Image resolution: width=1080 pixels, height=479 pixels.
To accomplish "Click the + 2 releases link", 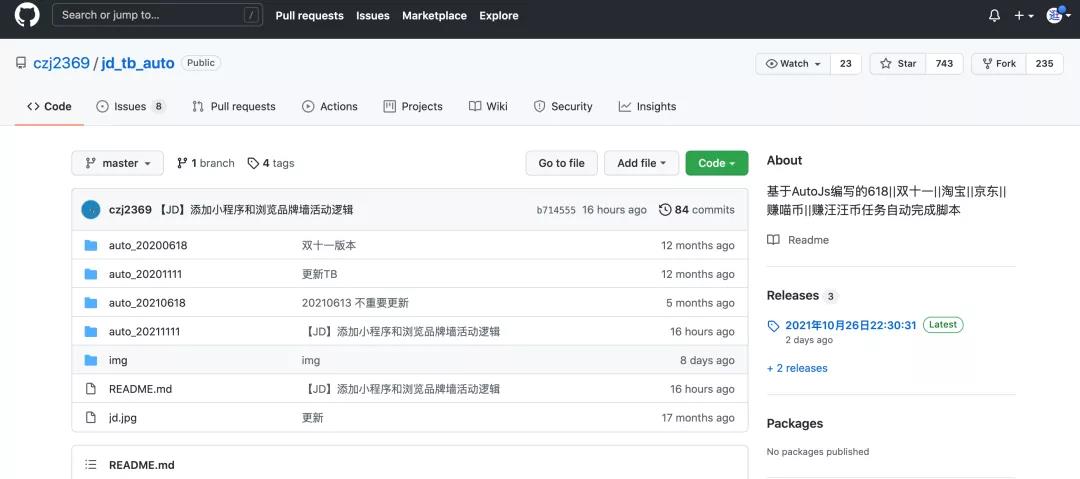I will coord(797,368).
